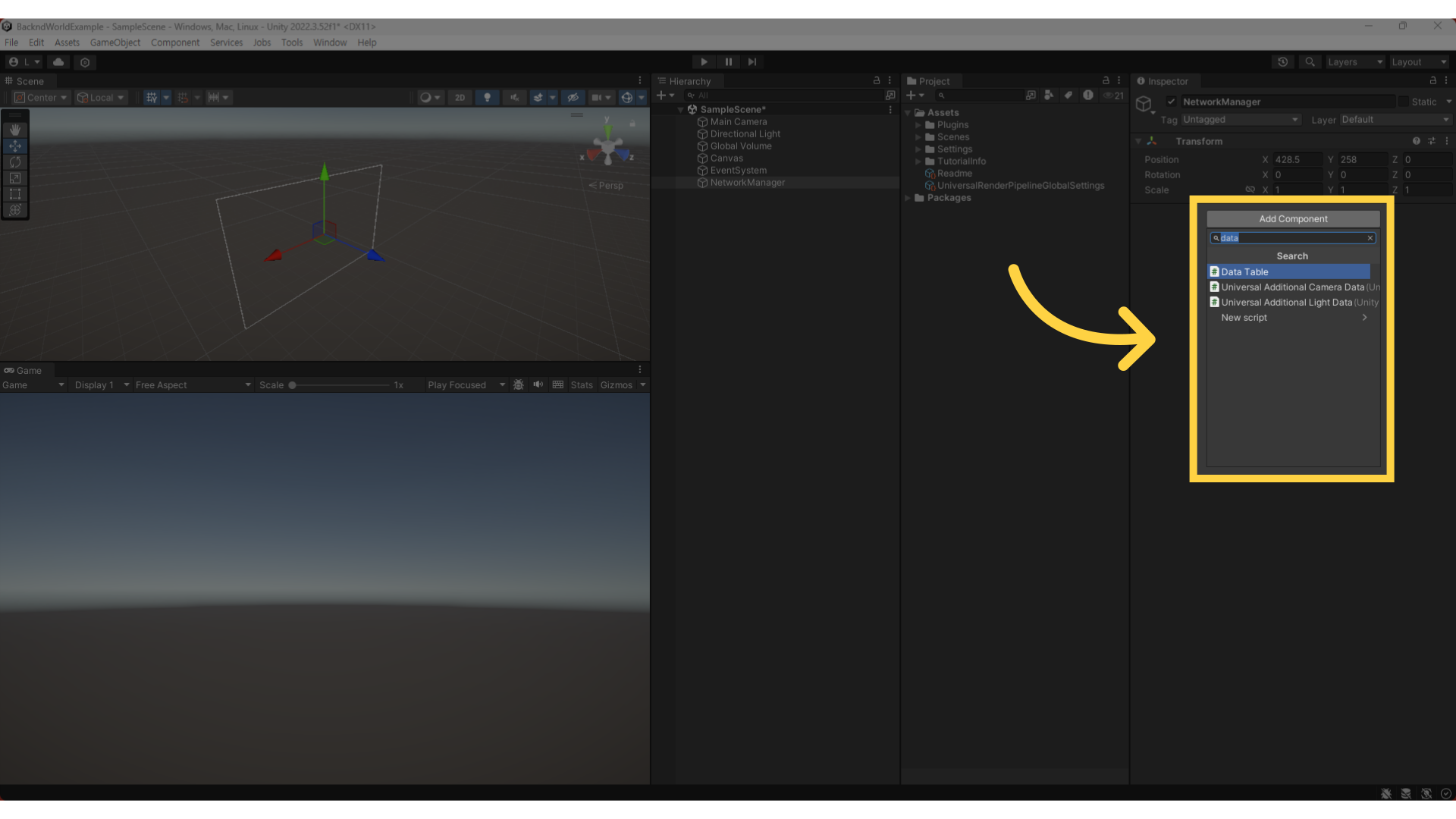
Task: Collapse the Transform component
Action: click(1138, 141)
